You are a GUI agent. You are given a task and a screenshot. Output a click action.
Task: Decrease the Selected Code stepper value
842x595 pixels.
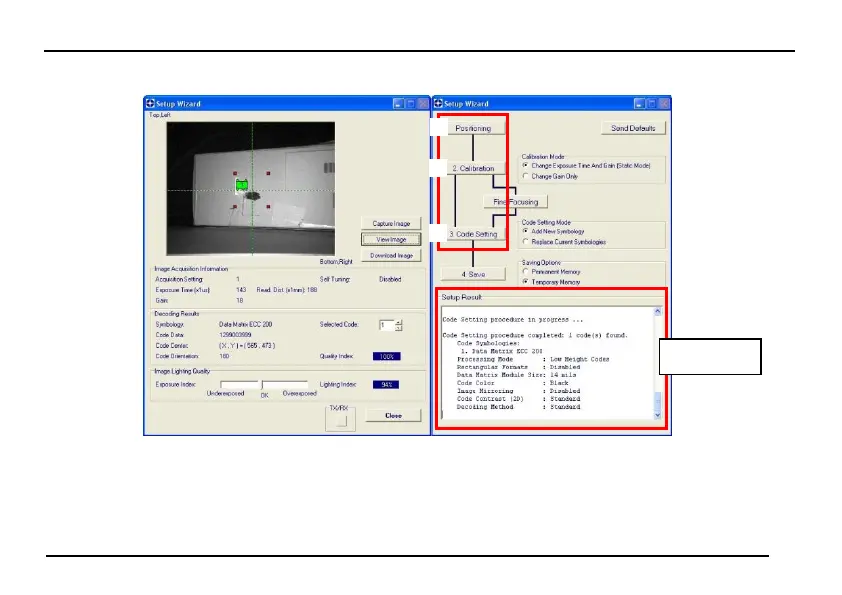click(x=398, y=328)
